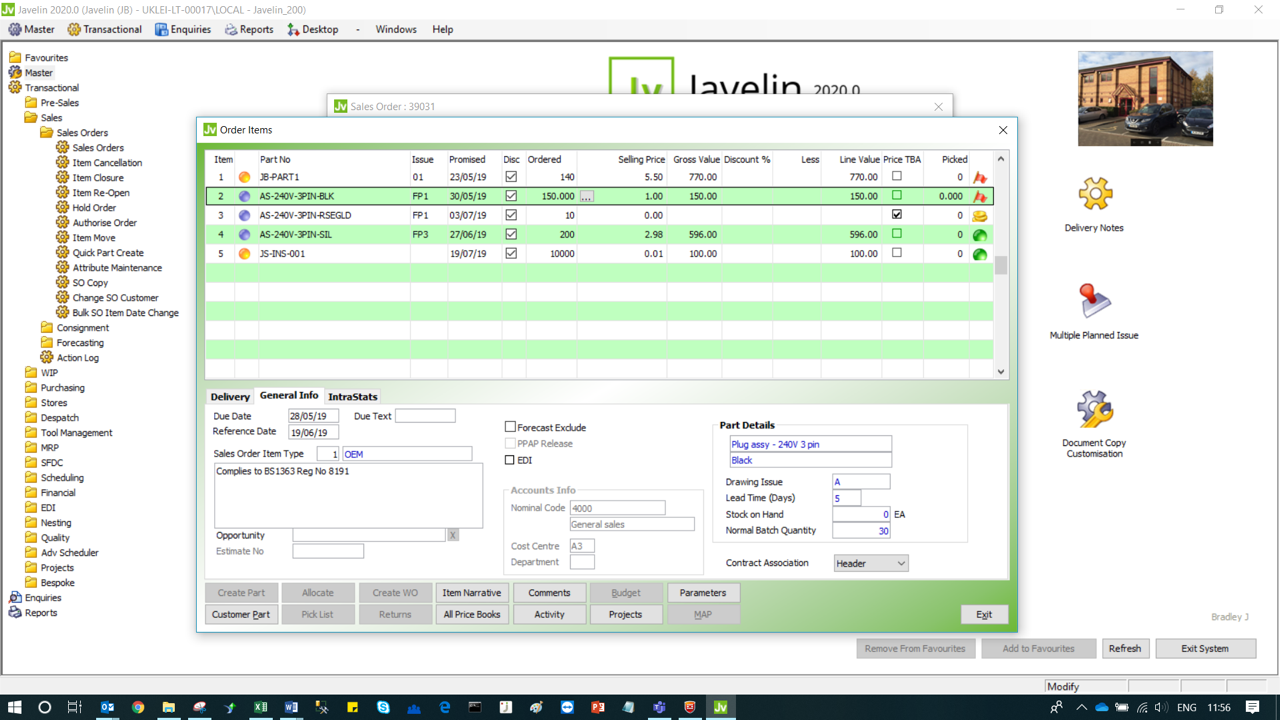
Task: Switch to the IntraStats tab
Action: [352, 397]
